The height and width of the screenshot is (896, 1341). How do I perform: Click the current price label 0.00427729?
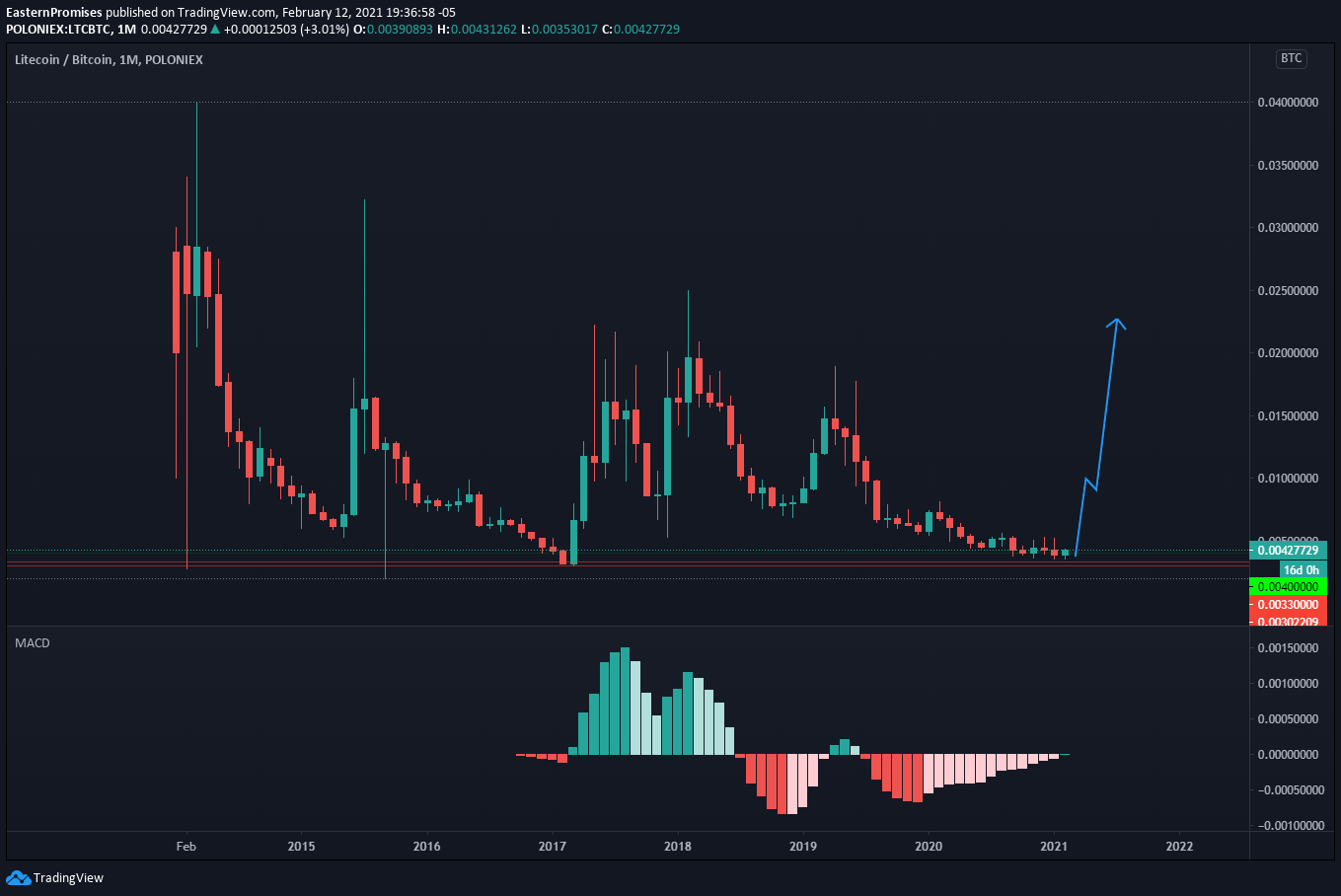pos(1288,551)
